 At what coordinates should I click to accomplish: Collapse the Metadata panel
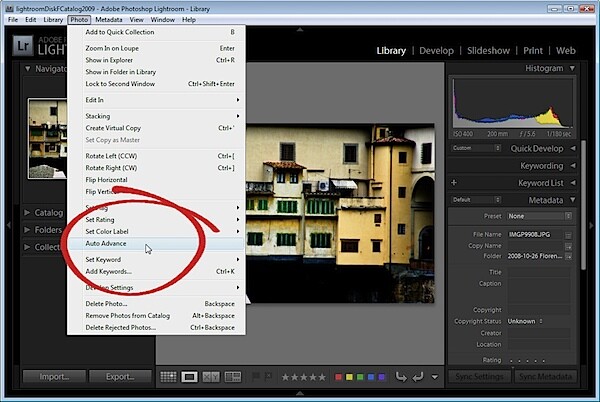coord(572,200)
